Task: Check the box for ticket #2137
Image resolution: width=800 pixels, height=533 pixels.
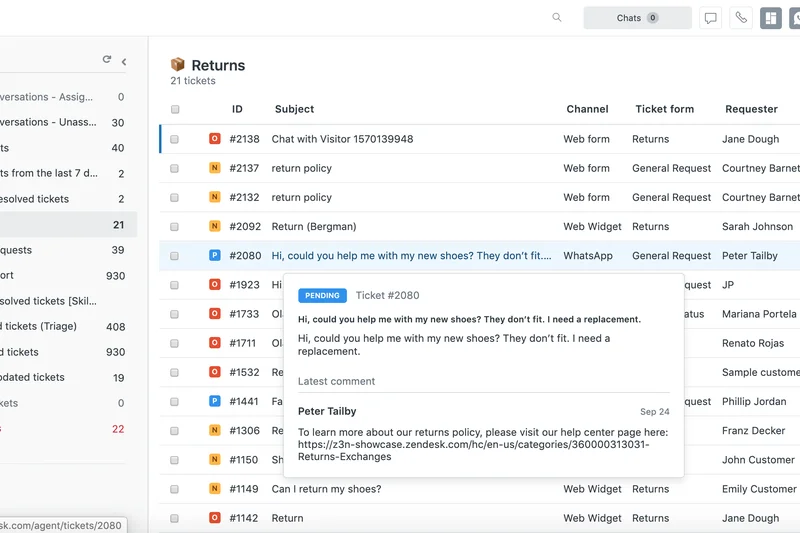Action: click(175, 169)
